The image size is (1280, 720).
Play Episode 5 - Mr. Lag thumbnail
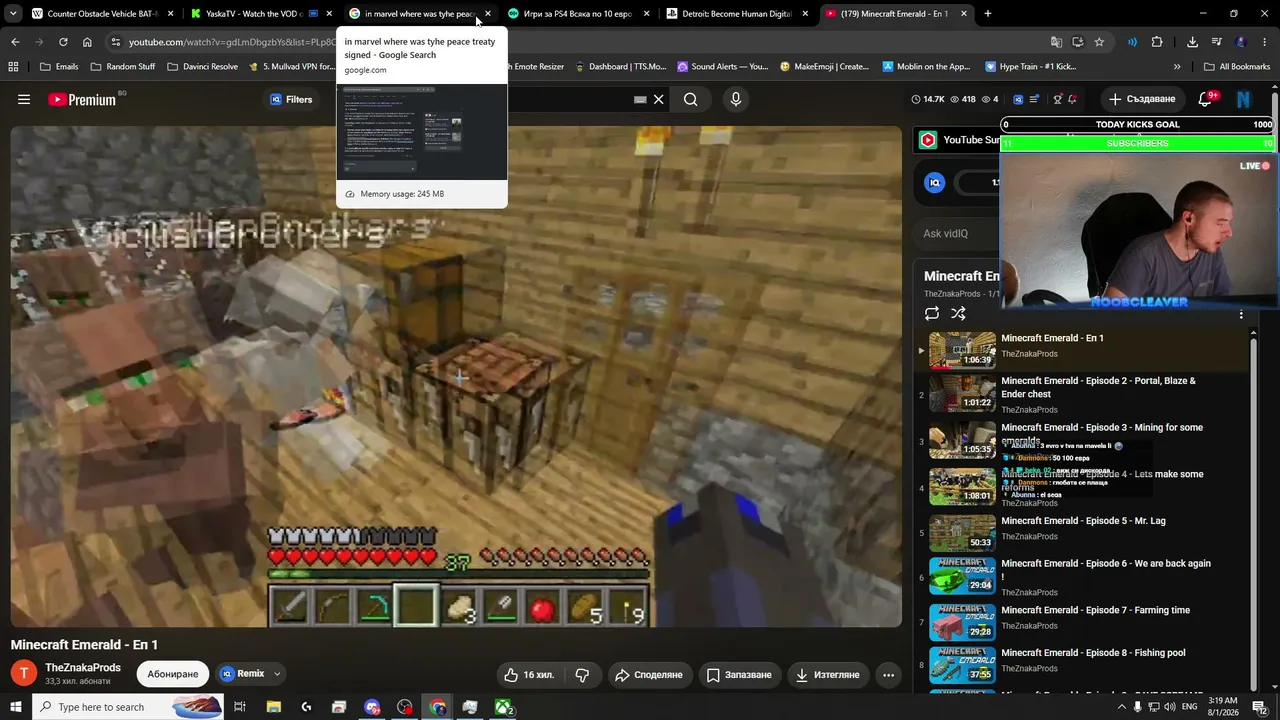962,533
